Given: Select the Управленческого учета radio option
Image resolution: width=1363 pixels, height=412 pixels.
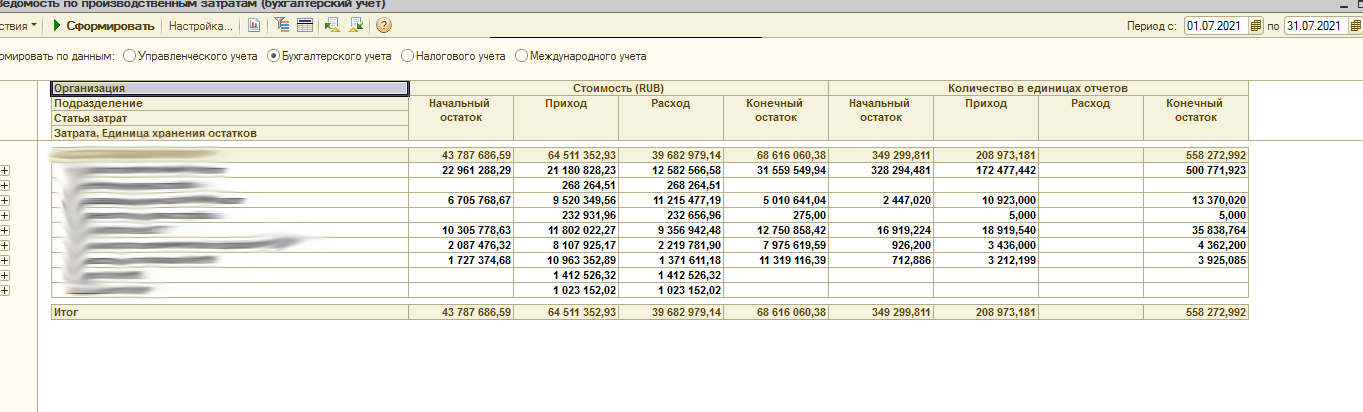Looking at the screenshot, I should click(130, 57).
